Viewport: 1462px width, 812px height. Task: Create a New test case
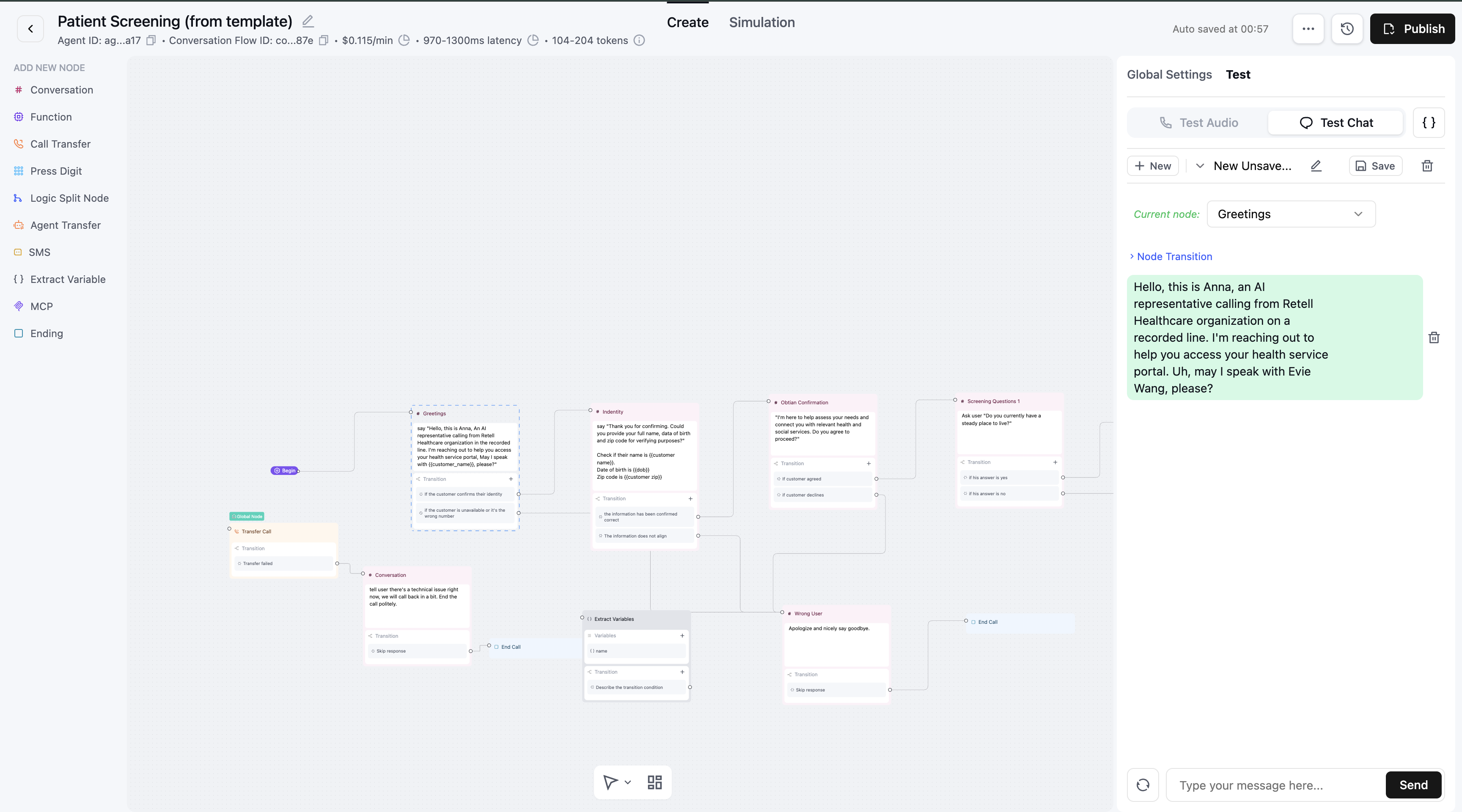(x=1153, y=166)
